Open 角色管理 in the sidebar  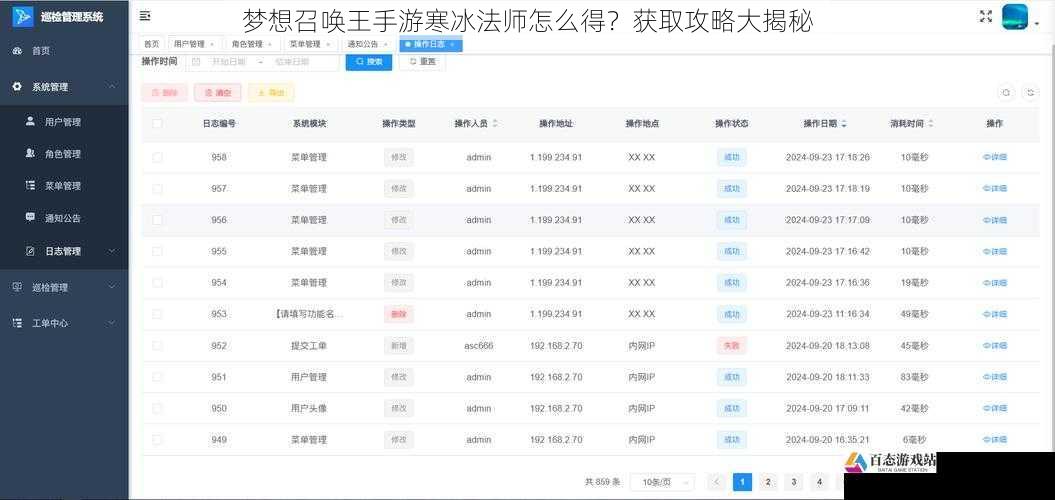63,153
